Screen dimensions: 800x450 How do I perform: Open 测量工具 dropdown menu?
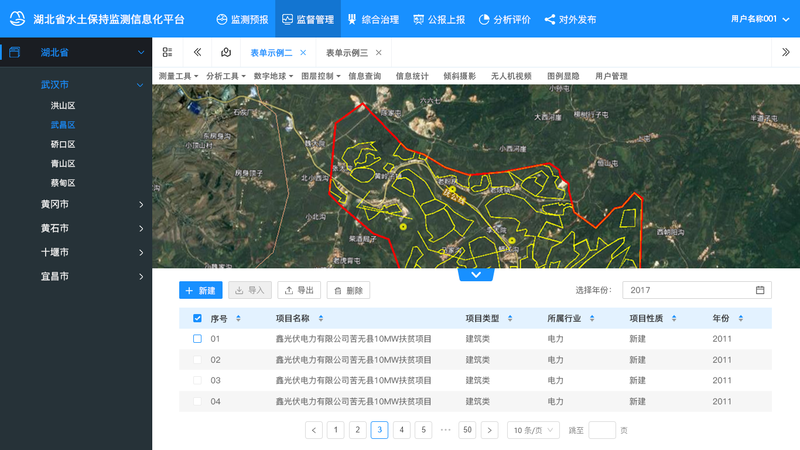(178, 76)
